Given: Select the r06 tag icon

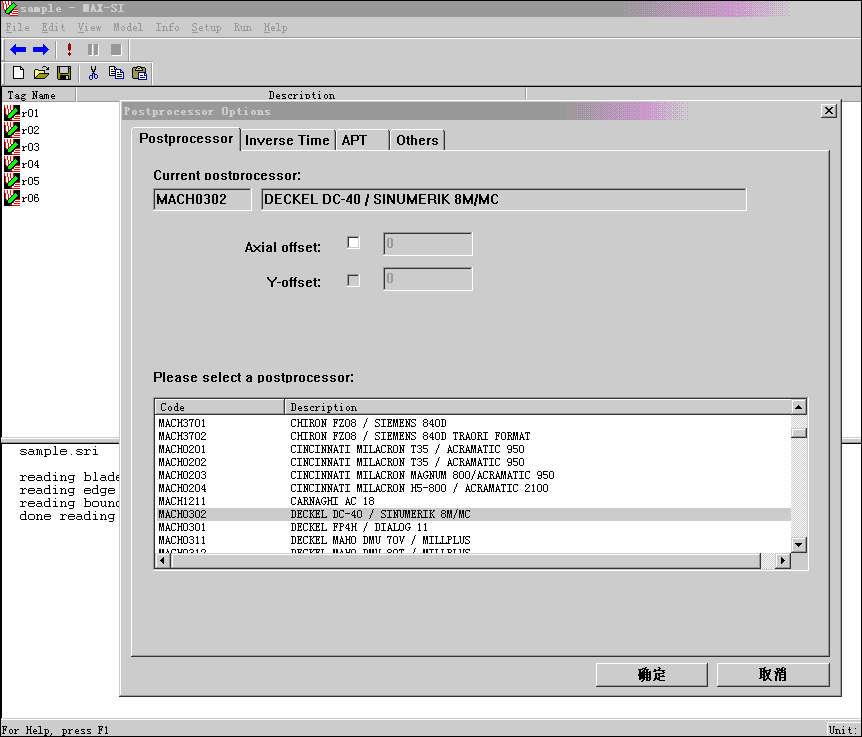Looking at the screenshot, I should click(12, 198).
